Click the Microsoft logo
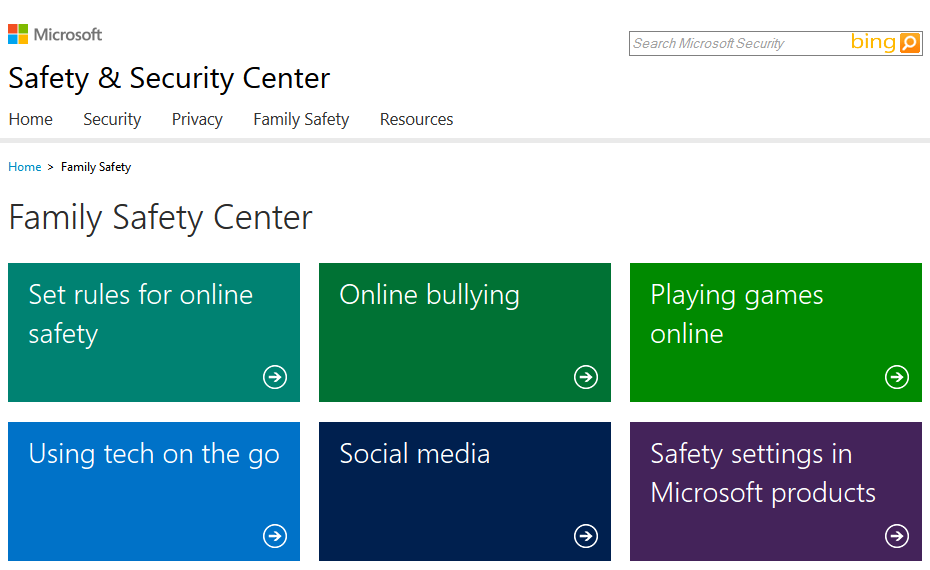Image resolution: width=930 pixels, height=570 pixels. (x=55, y=34)
